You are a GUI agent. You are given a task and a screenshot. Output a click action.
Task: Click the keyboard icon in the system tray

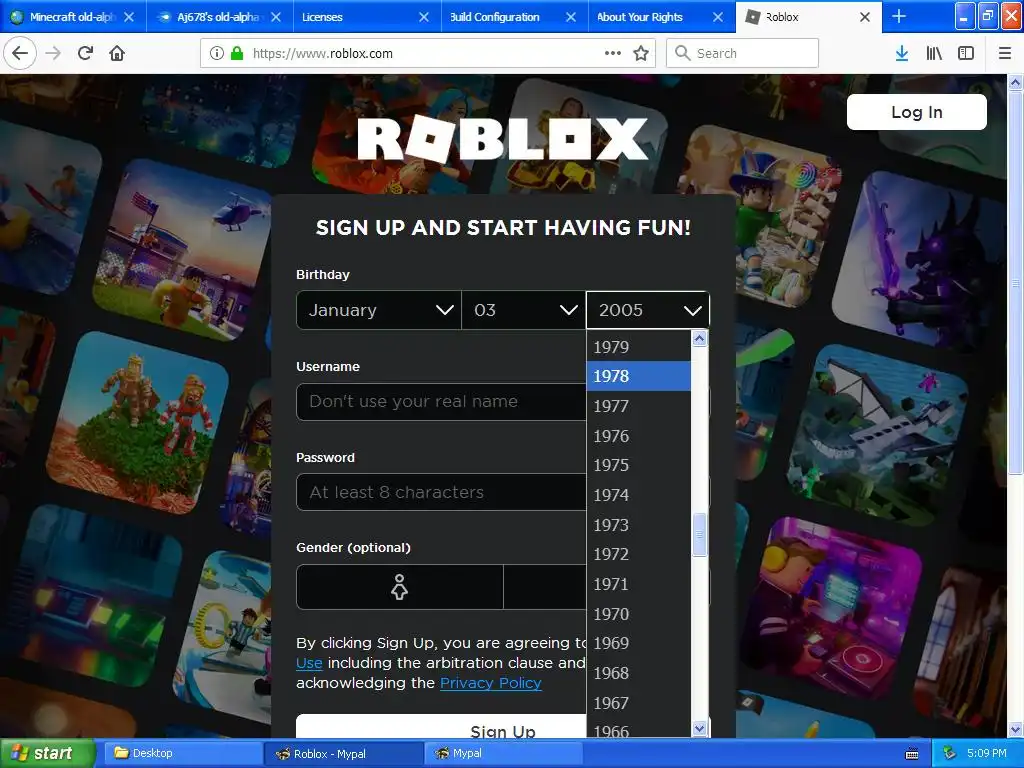tap(912, 754)
